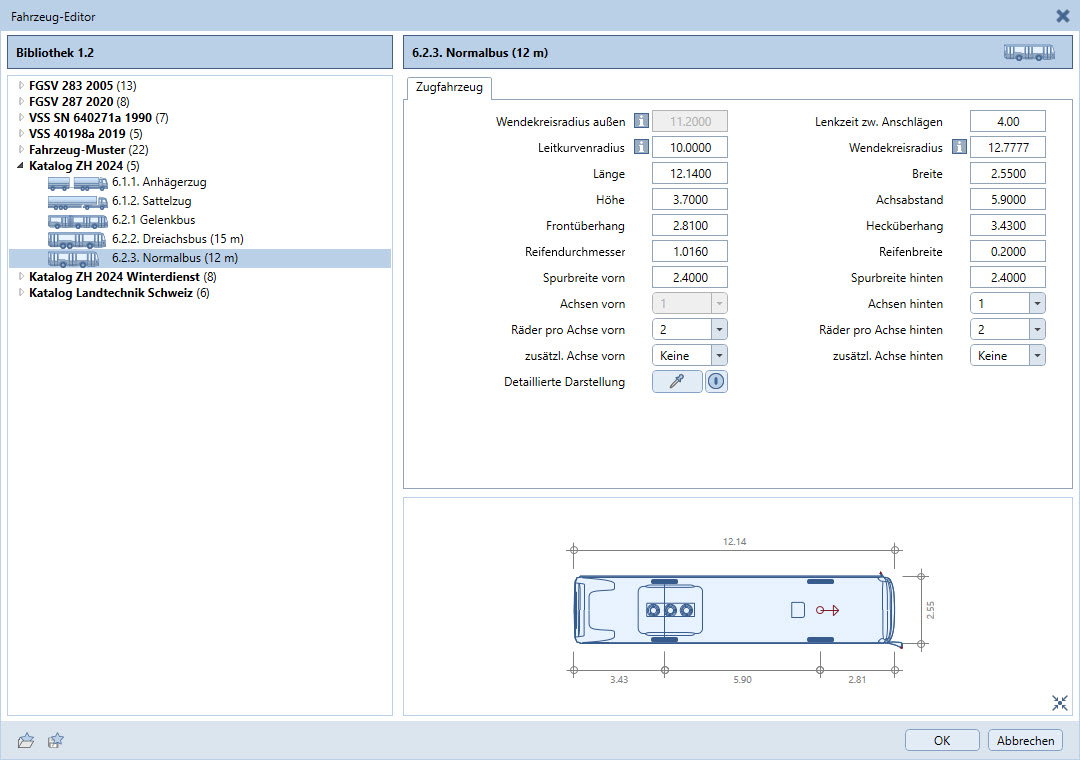The height and width of the screenshot is (760, 1080).
Task: Select 6.2.1 Gelenkbus in the tree
Action: (x=153, y=220)
